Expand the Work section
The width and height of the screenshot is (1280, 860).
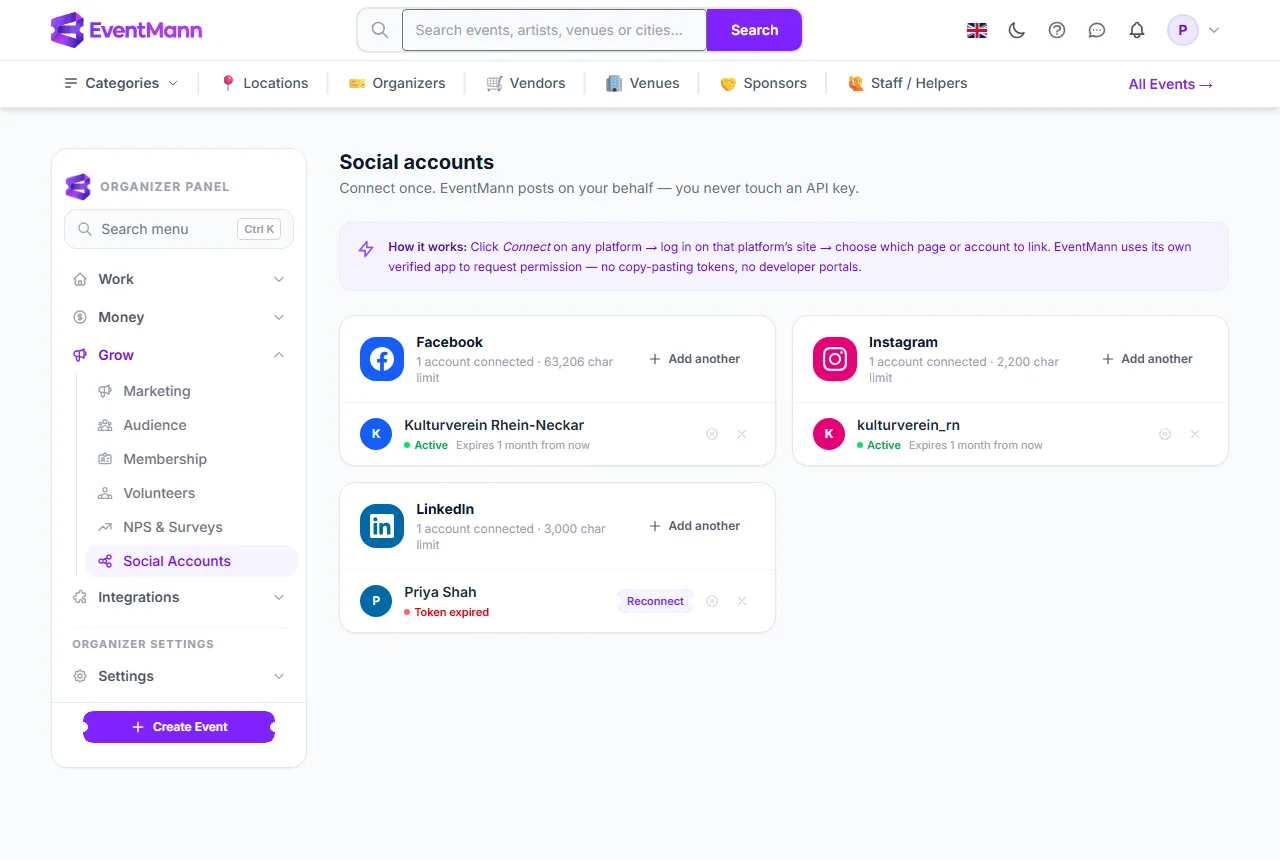click(x=179, y=279)
